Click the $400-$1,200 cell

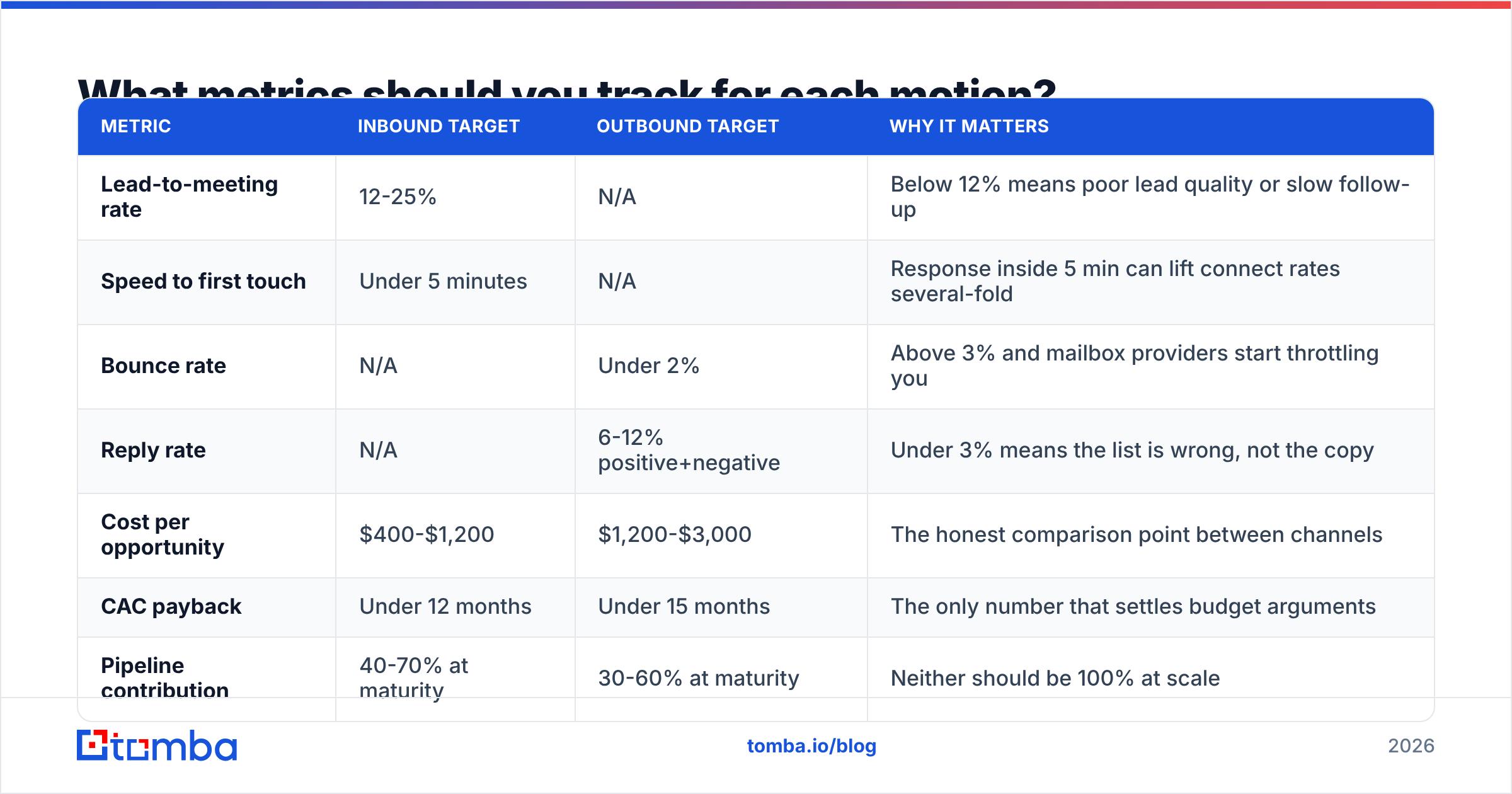(x=427, y=534)
